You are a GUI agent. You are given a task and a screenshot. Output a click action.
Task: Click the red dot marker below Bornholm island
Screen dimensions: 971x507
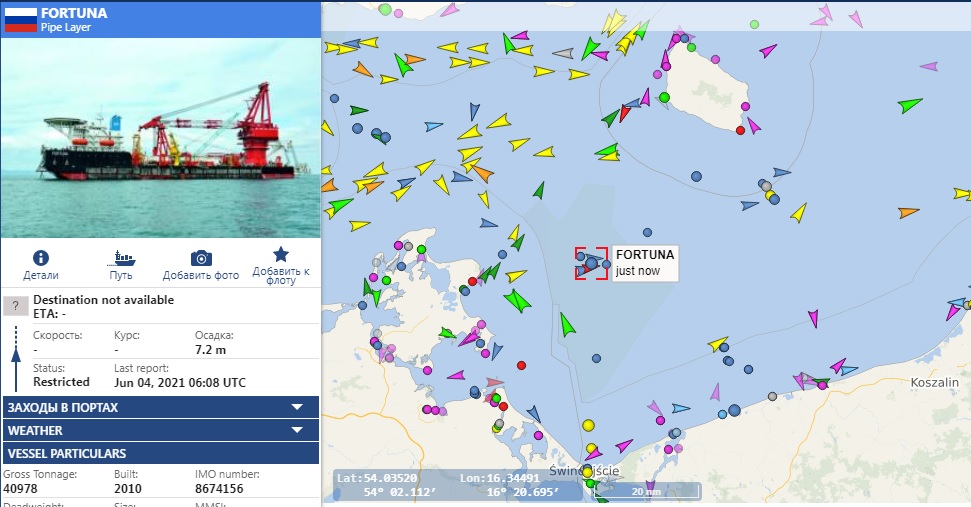click(740, 130)
